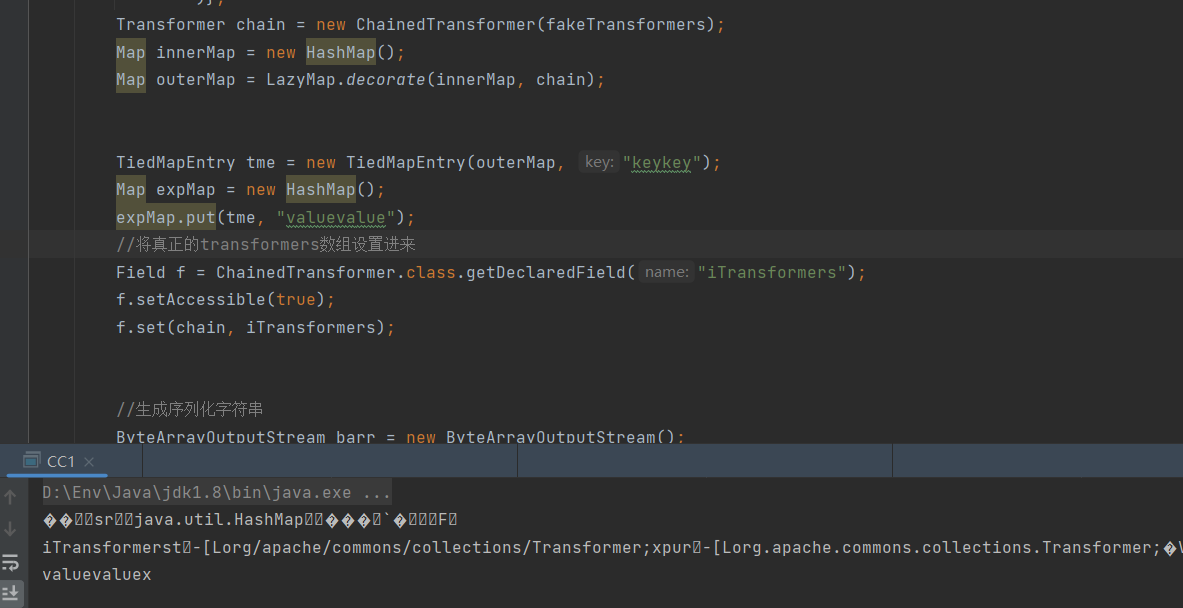Click the expMap variable declaration
The height and width of the screenshot is (608, 1183).
point(186,189)
